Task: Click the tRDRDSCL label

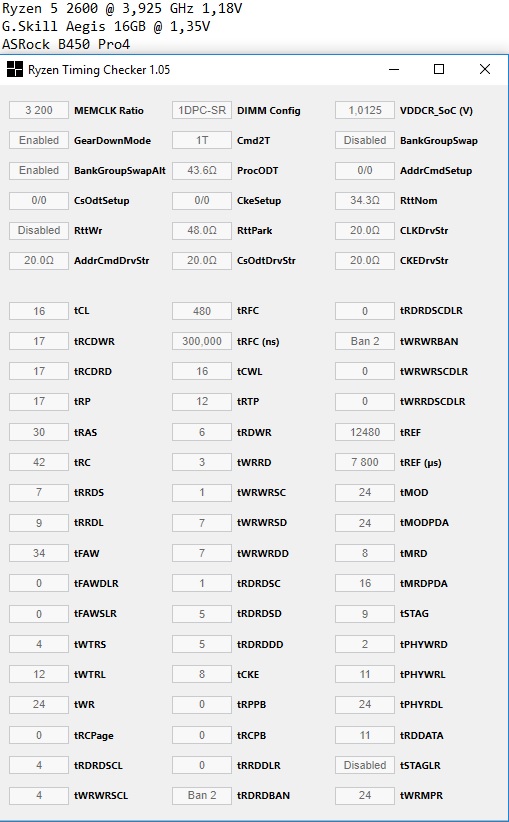Action: click(98, 765)
